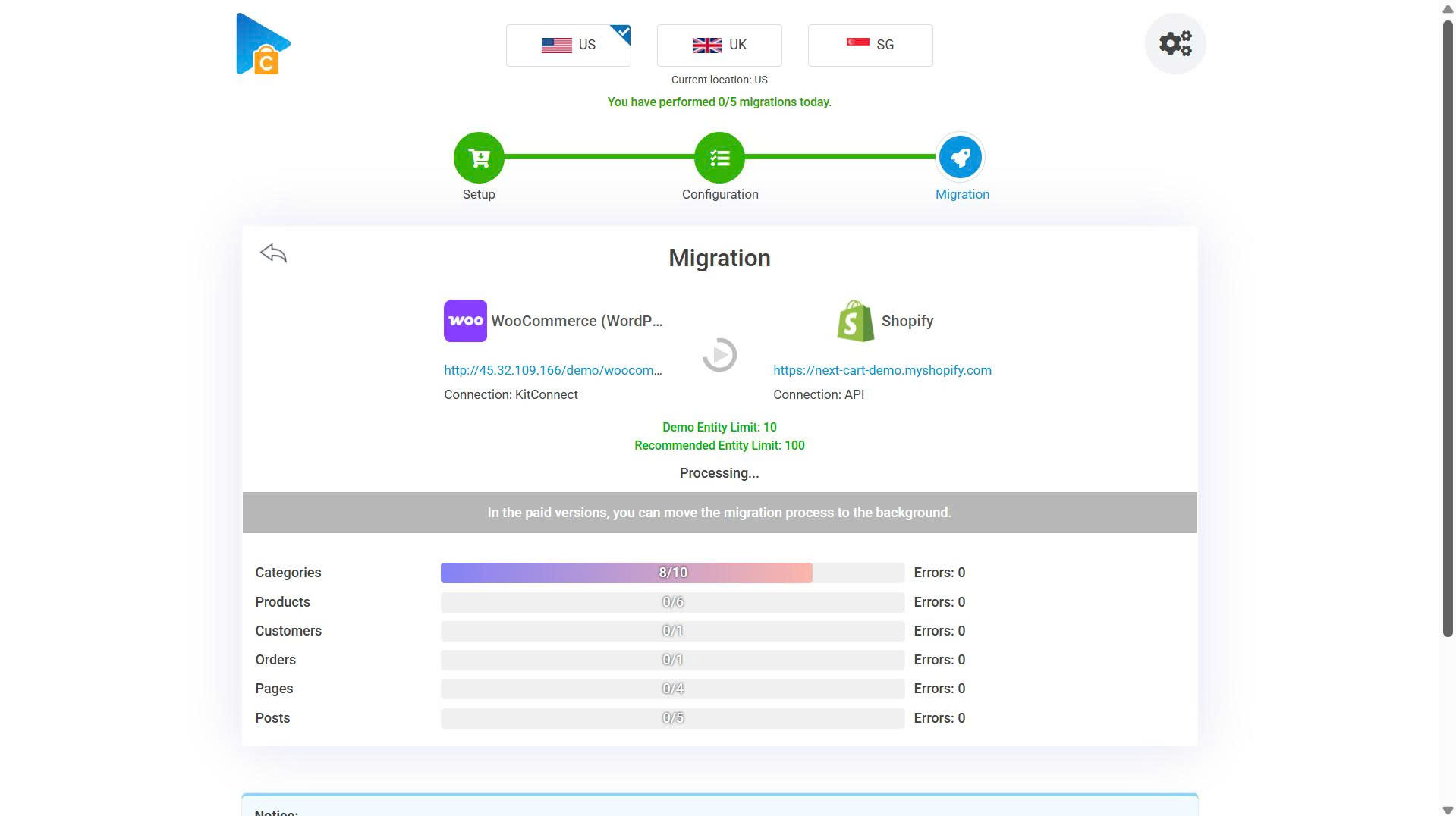1456x816 pixels.
Task: Click the Setup step shopping cart icon
Action: (x=478, y=157)
